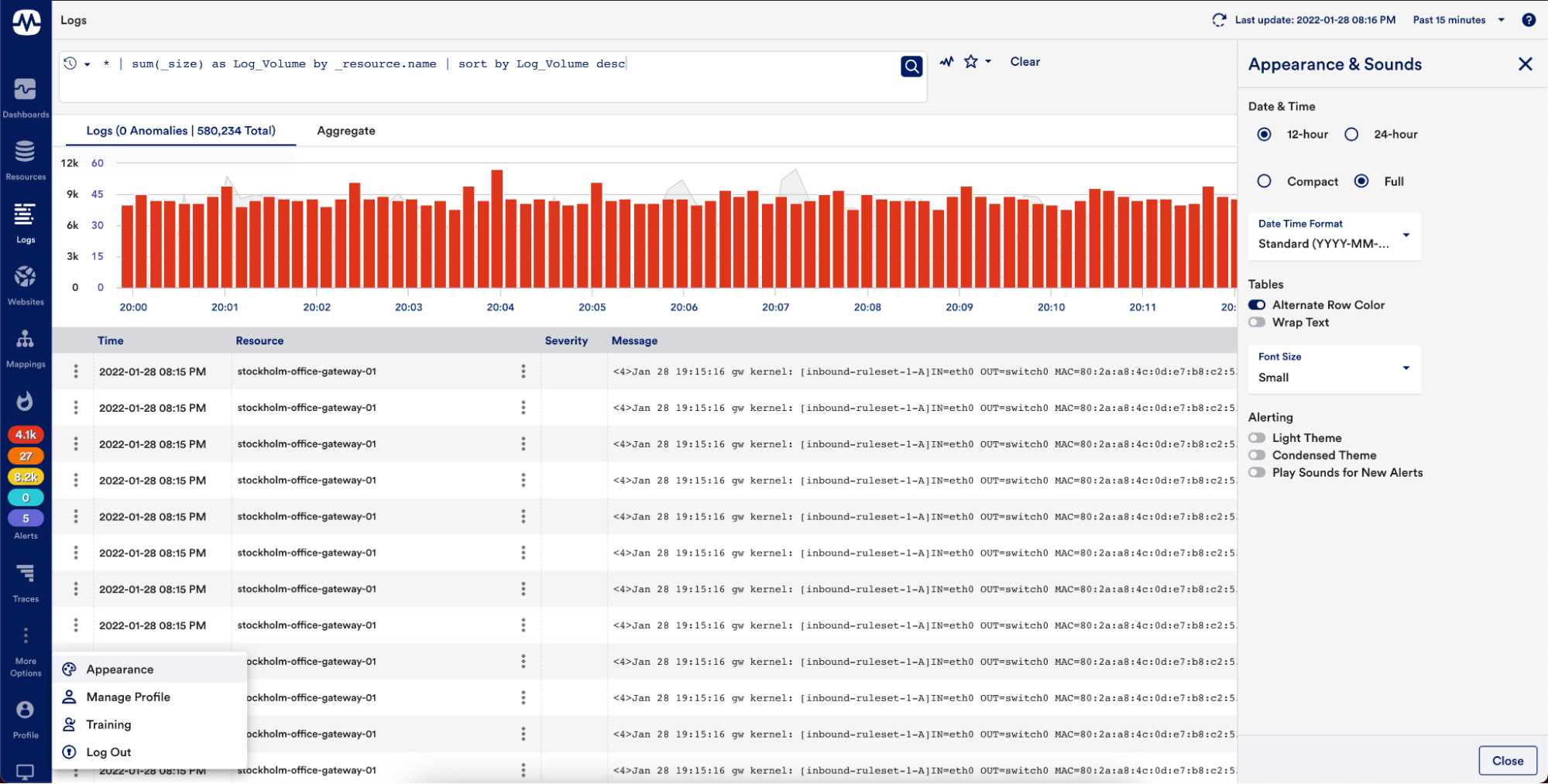
Task: Open the help question mark icon
Action: [x=1529, y=20]
